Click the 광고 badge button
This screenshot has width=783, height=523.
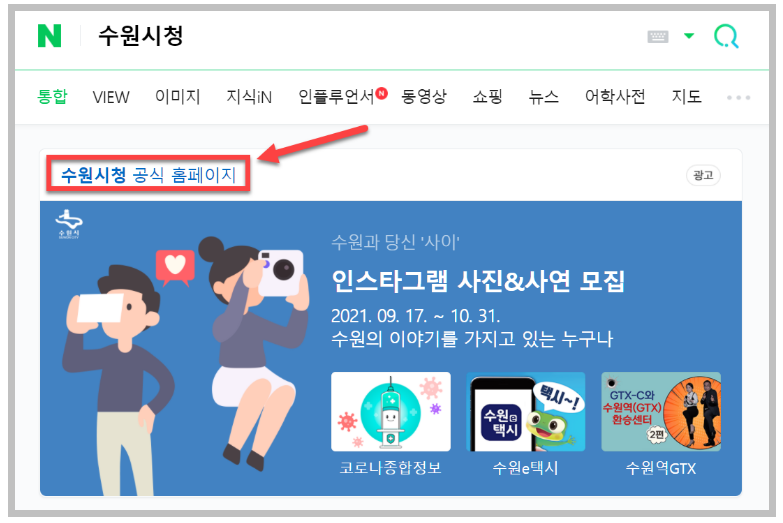click(703, 175)
